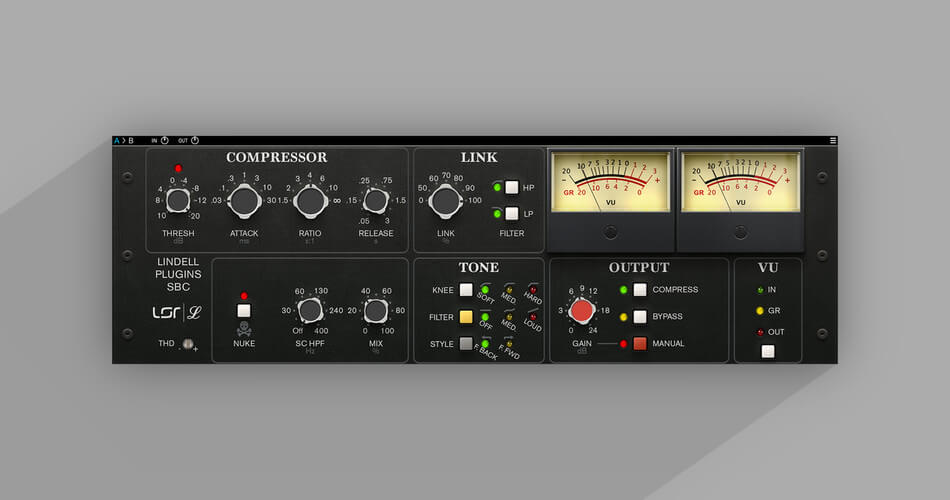Click the red GAIN knob
This screenshot has height=500, width=950.
(582, 310)
